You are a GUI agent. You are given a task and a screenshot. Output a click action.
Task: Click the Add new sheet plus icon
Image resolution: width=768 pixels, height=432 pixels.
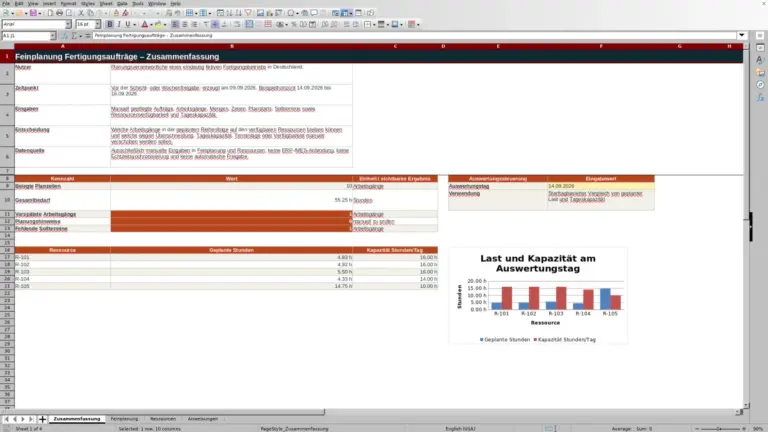click(42, 419)
